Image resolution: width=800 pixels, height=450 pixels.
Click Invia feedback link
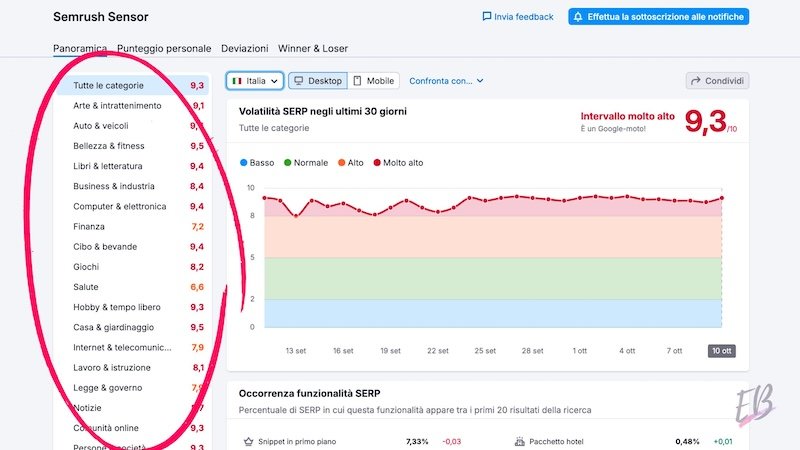click(518, 17)
